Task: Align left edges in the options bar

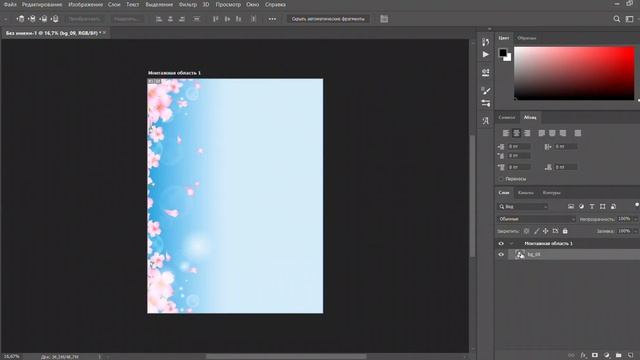Action: (x=159, y=19)
